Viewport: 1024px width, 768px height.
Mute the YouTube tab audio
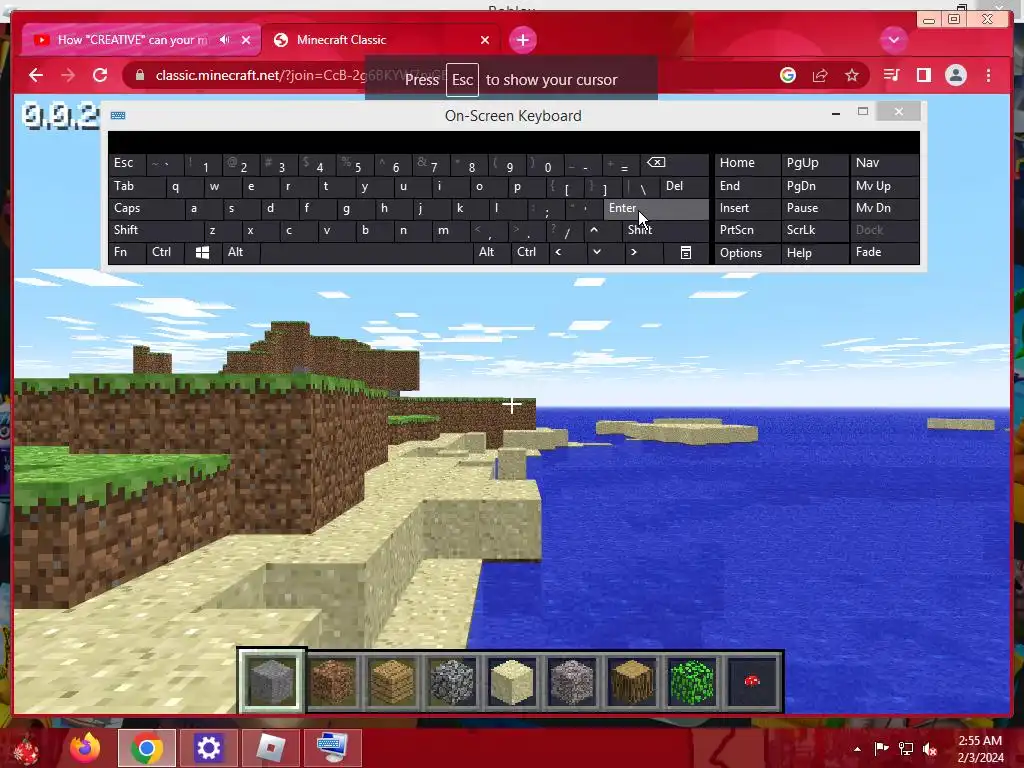coord(225,40)
